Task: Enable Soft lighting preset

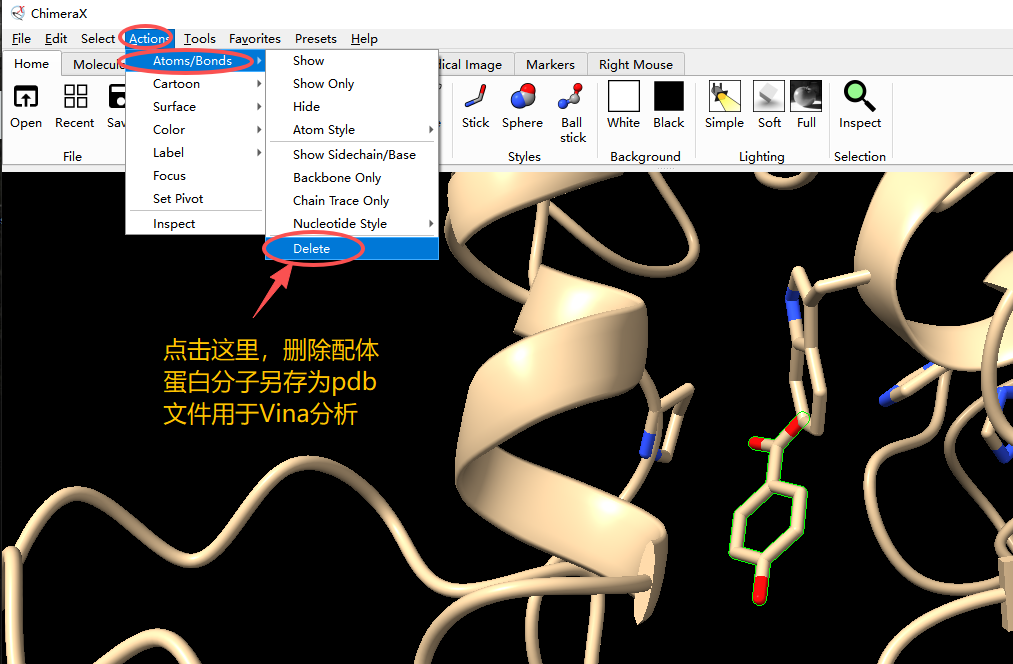Action: pos(769,98)
